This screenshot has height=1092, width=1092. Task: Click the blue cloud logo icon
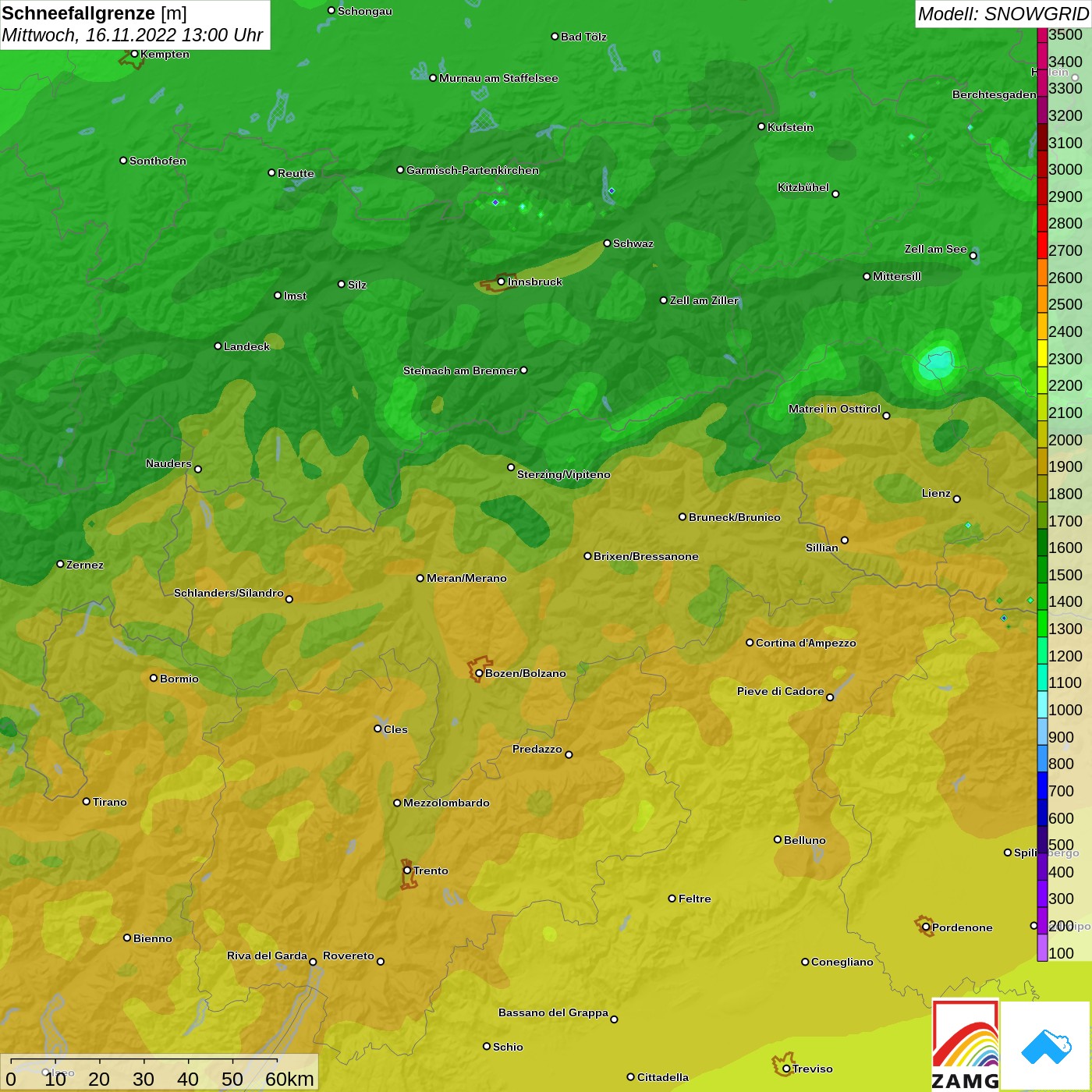(1046, 1046)
